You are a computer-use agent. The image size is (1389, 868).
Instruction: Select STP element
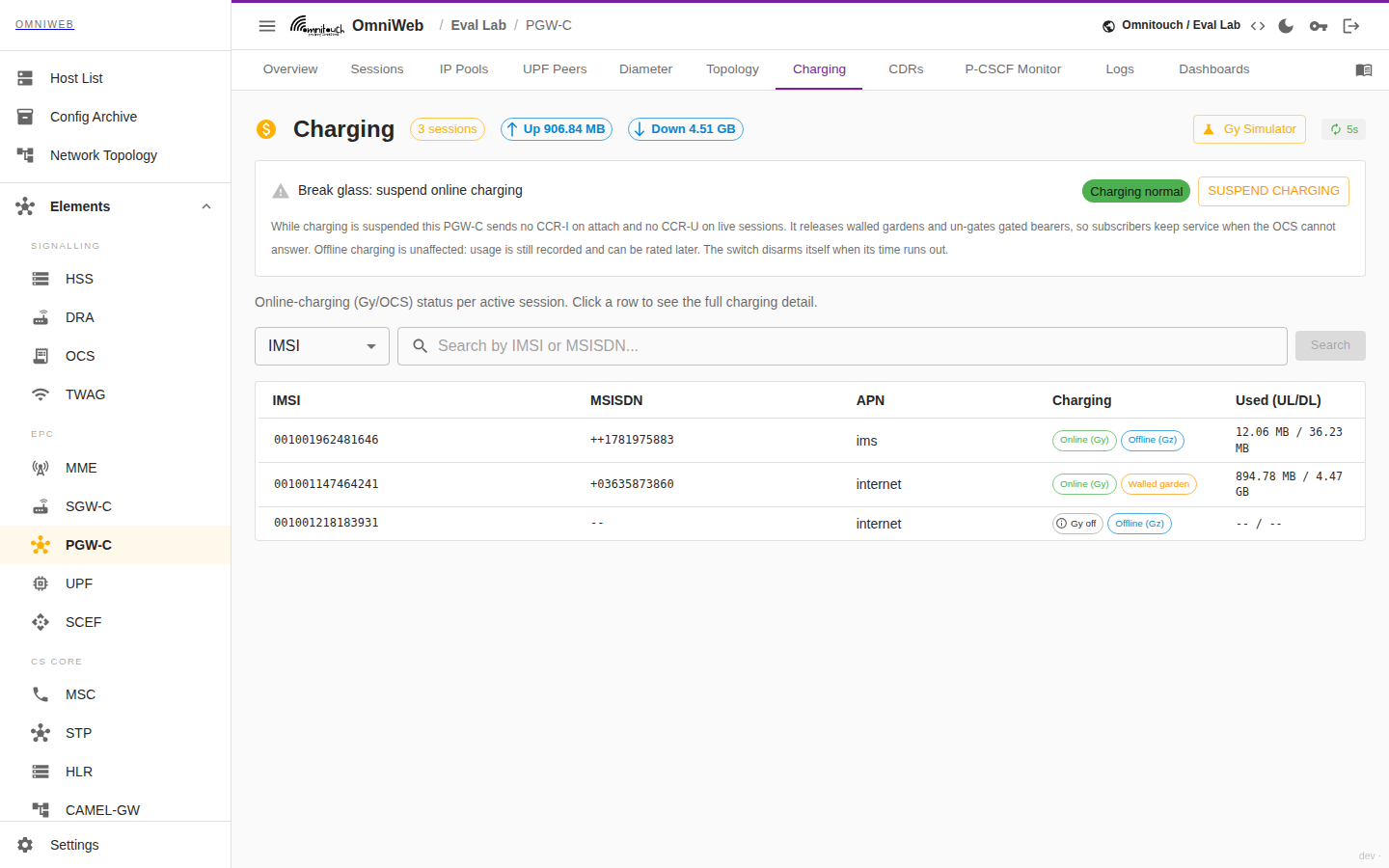click(x=115, y=733)
